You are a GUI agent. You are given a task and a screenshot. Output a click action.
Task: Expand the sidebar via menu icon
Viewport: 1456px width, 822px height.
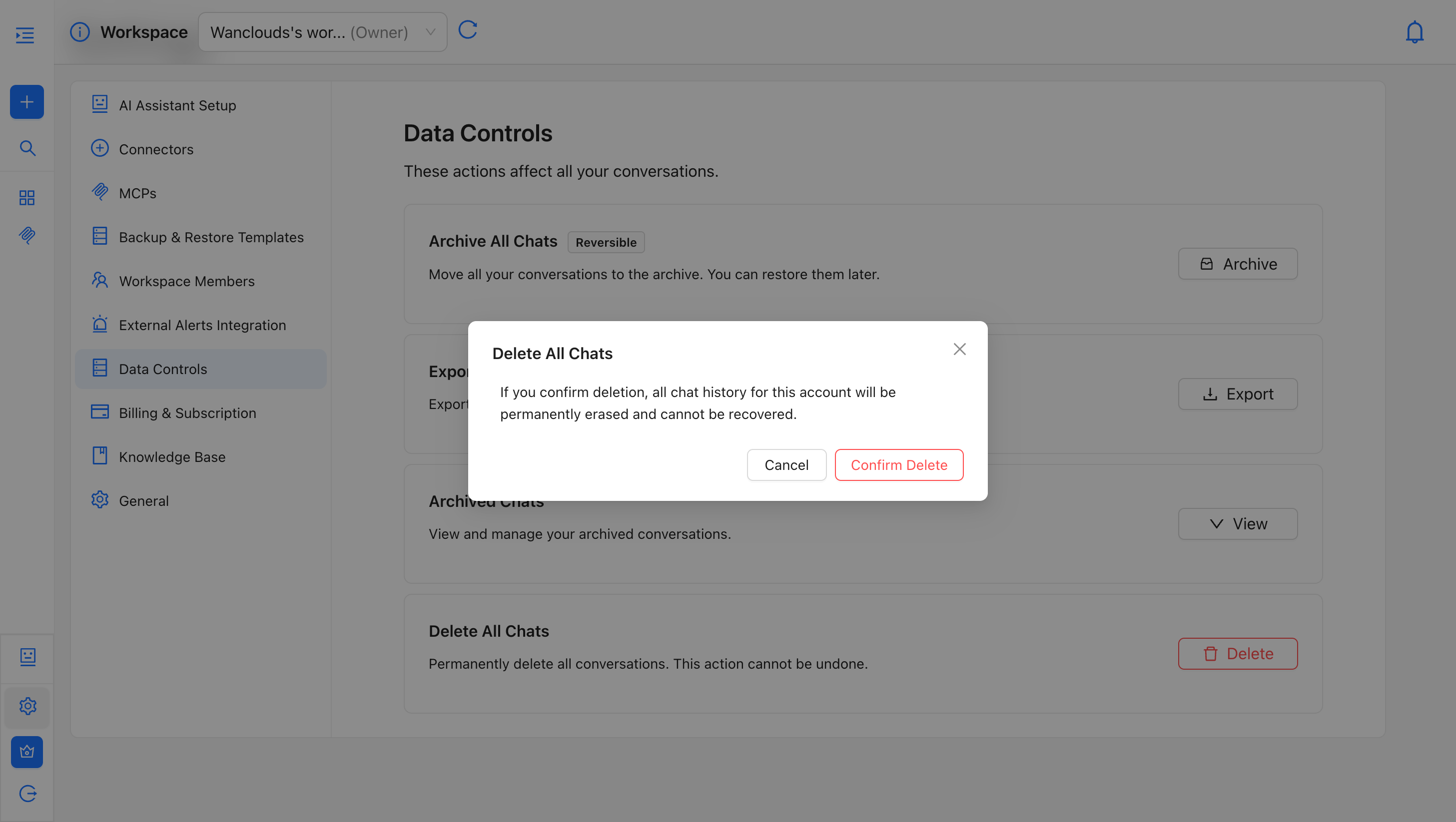[25, 35]
